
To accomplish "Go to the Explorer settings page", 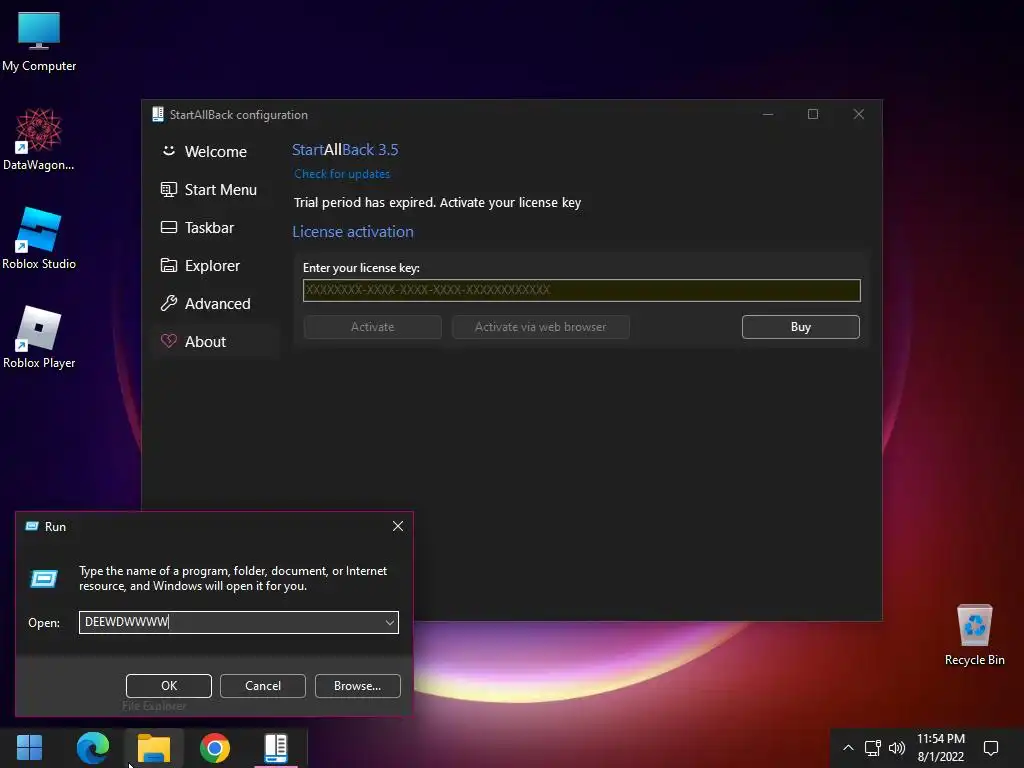I will pyautogui.click(x=216, y=265).
